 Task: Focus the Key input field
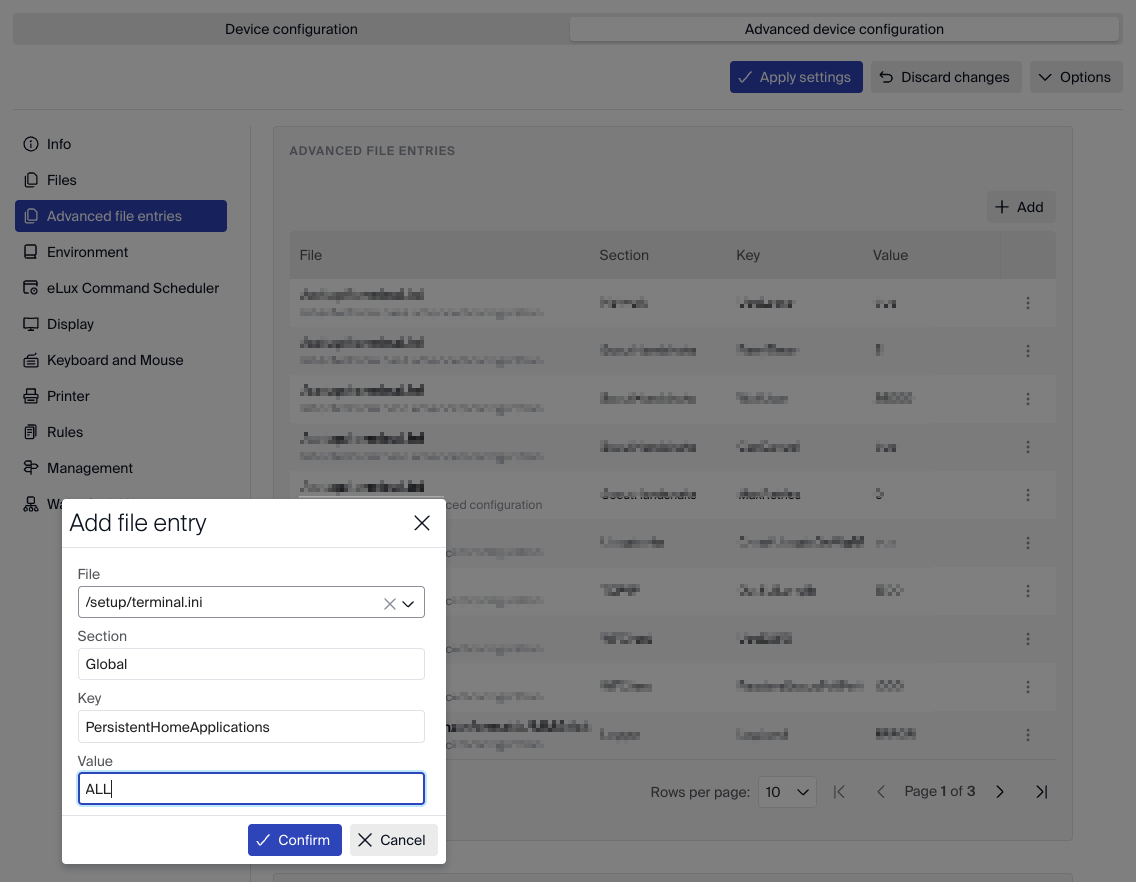(251, 727)
